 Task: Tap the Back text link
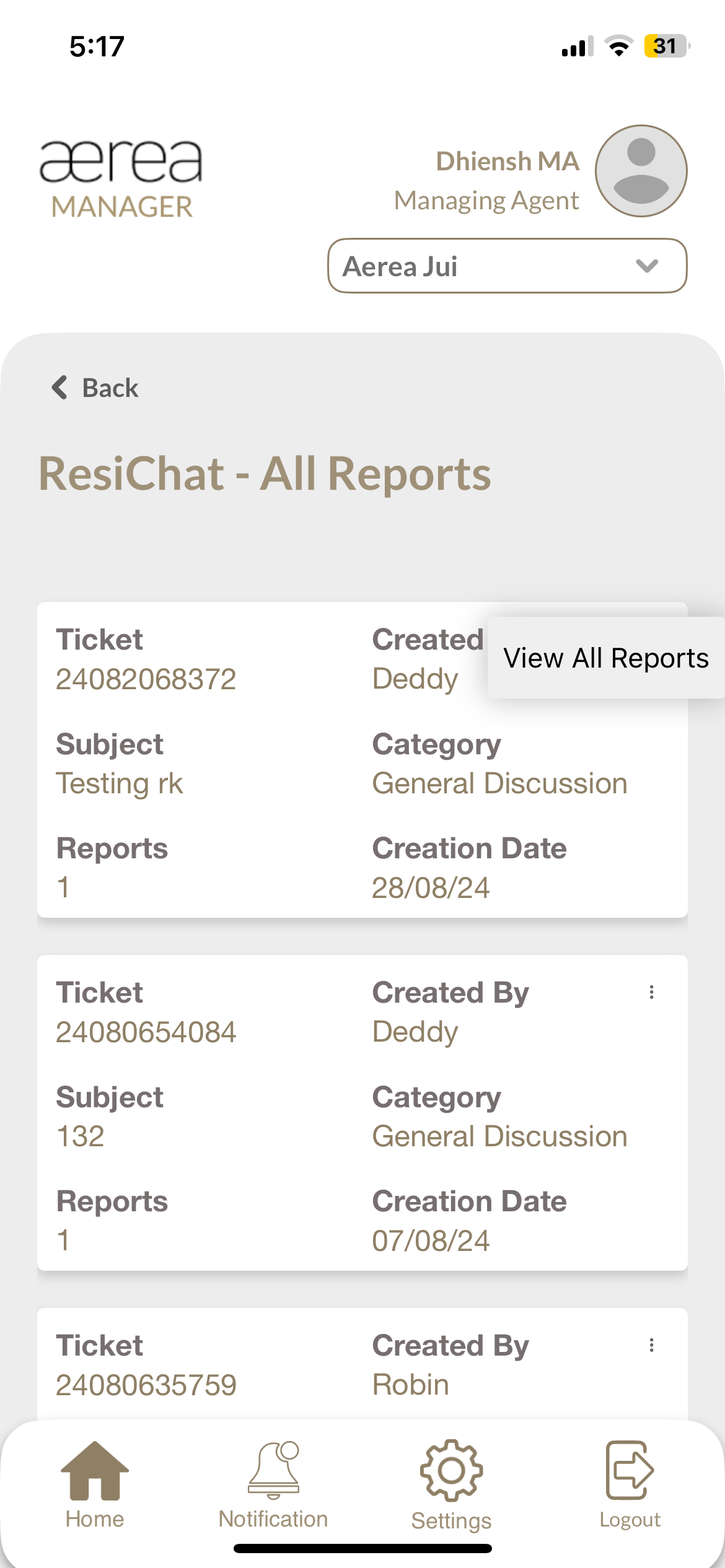[x=110, y=388]
